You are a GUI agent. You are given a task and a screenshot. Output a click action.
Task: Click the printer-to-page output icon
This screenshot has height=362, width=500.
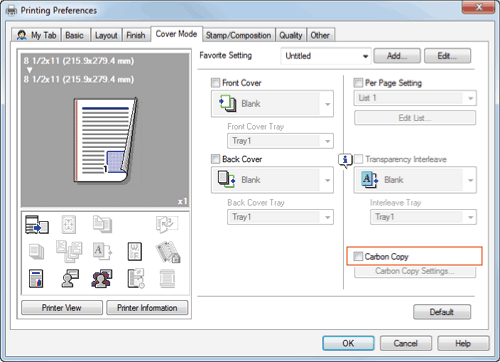(x=37, y=224)
